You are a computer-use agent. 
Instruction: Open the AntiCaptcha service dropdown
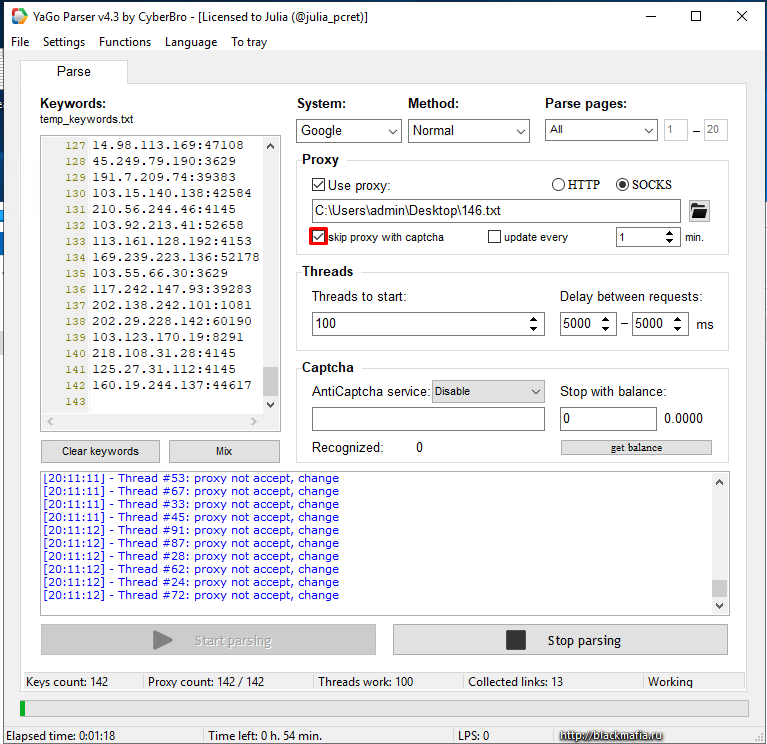click(488, 391)
